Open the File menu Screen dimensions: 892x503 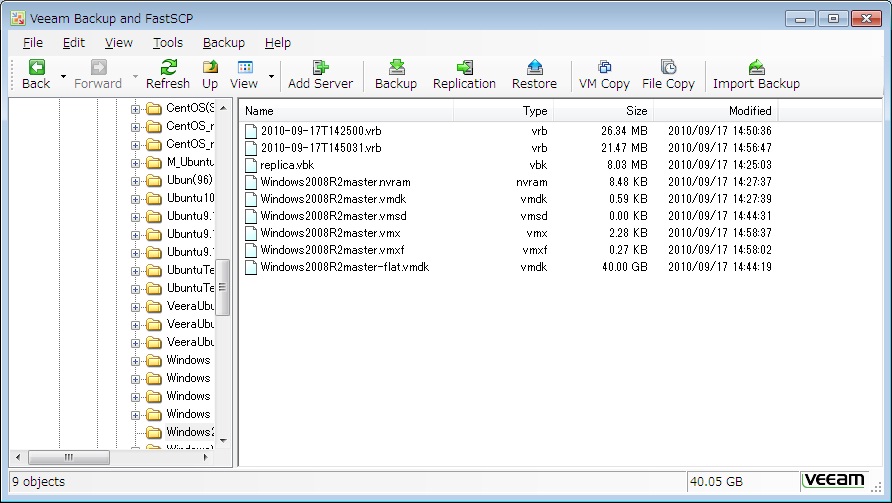tap(33, 43)
